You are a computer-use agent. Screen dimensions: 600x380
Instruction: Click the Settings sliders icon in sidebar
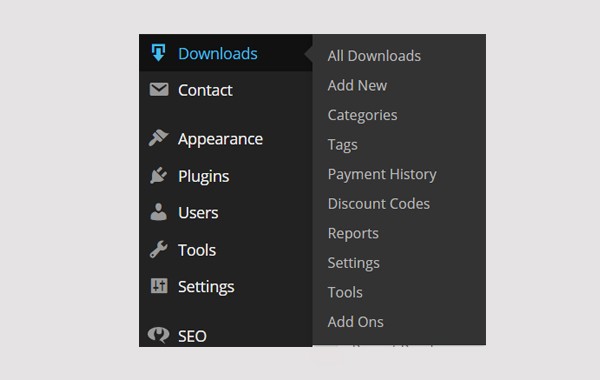click(159, 286)
